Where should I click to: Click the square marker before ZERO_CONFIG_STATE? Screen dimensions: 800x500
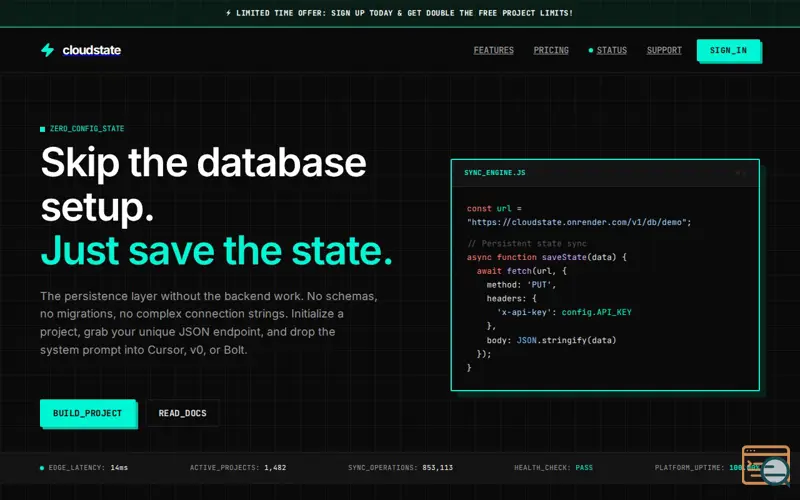click(43, 129)
